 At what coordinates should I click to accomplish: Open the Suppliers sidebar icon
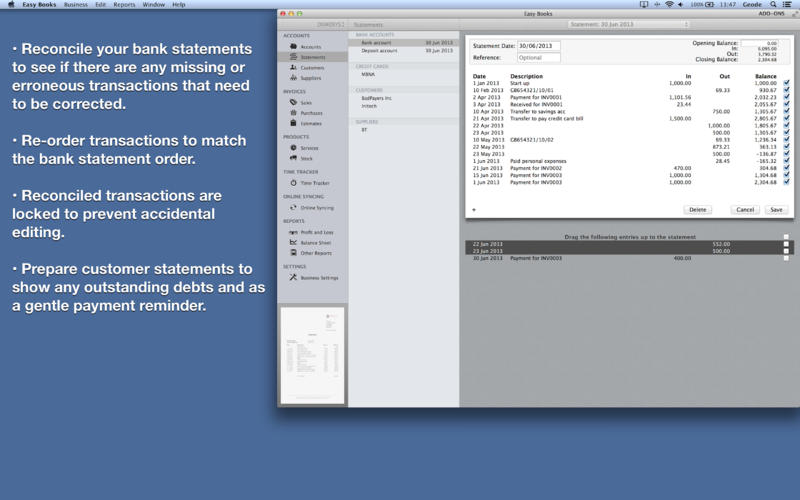click(293, 78)
